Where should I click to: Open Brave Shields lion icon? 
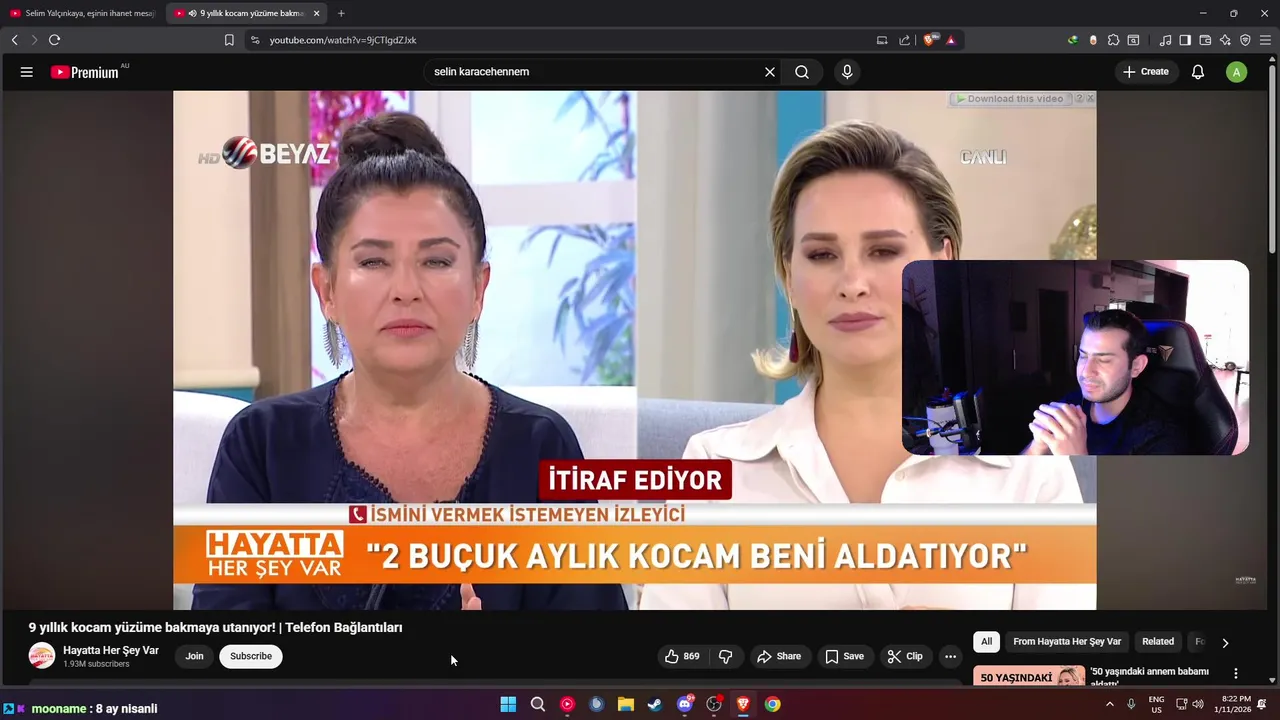pyautogui.click(x=930, y=40)
